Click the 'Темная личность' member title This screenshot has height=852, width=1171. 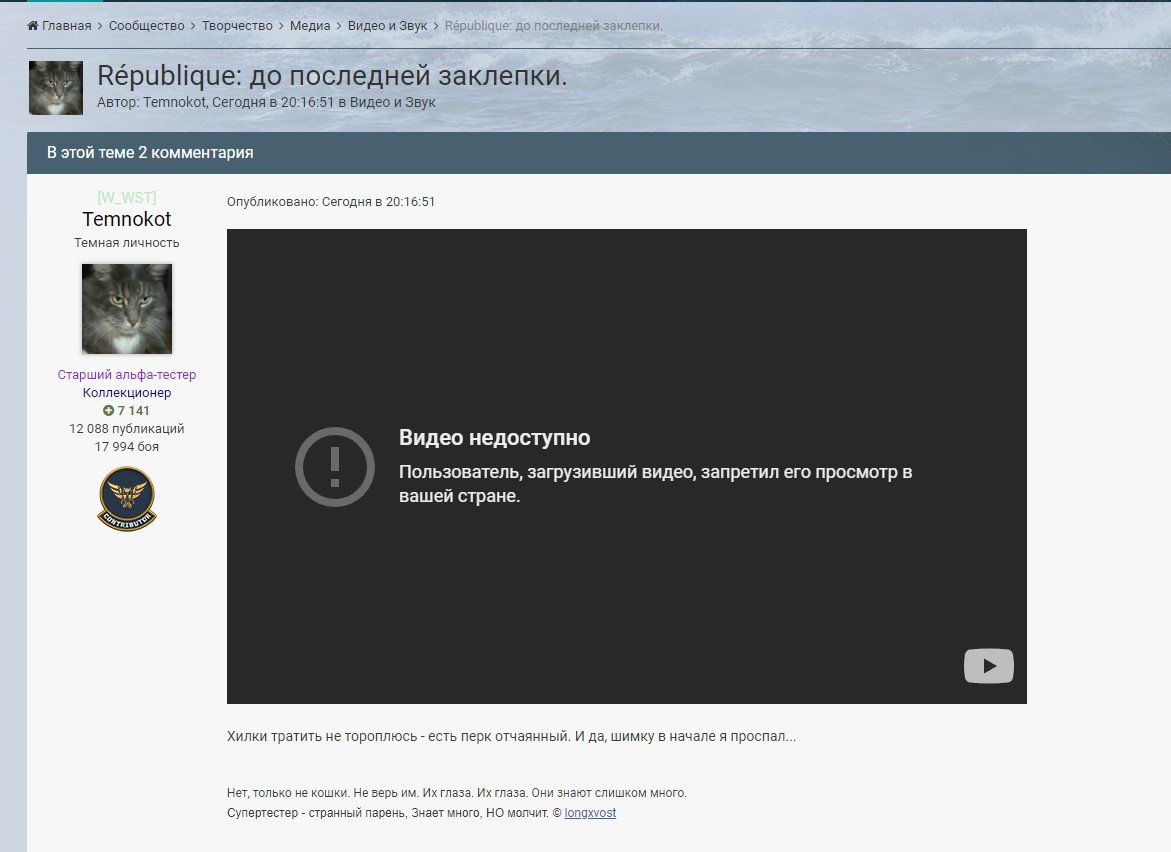point(127,243)
